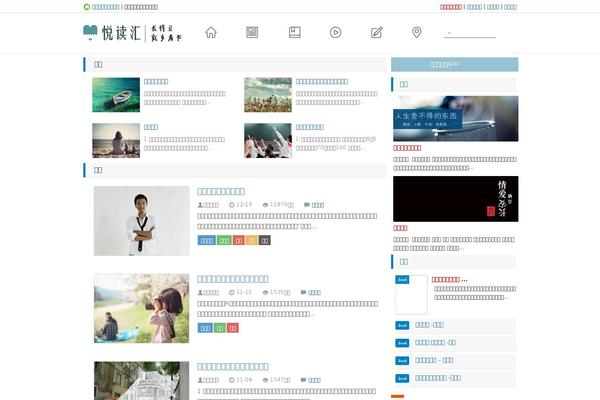600x400 pixels.
Task: Open comments link next to 1535 views
Action: (x=314, y=293)
